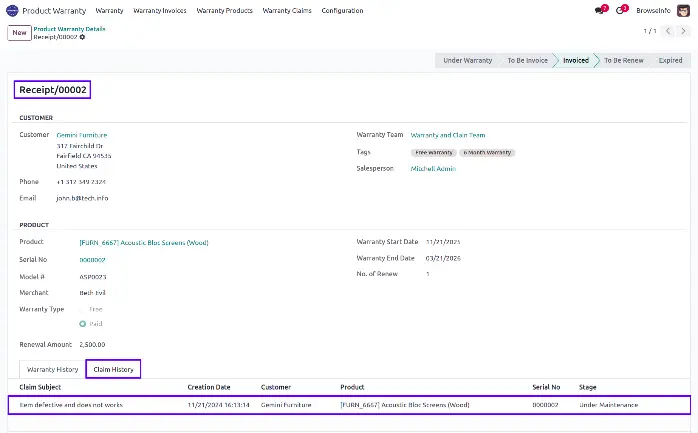Click the gear icon beside Receipt/00002 breadcrumb
Viewport: 698px width, 433px height.
pyautogui.click(x=82, y=37)
